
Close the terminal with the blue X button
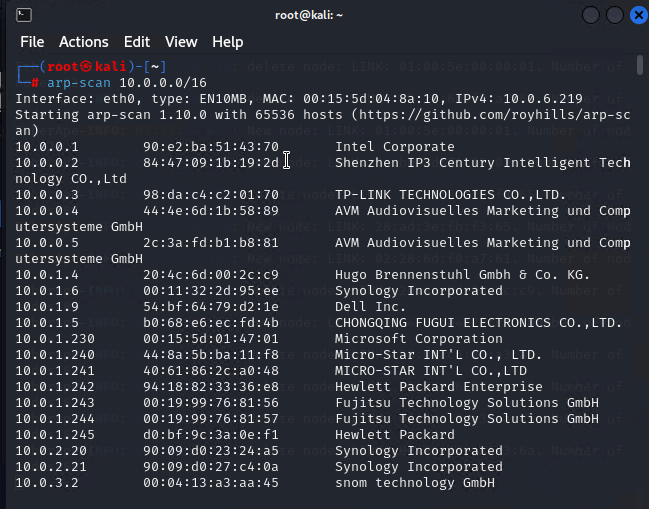639,16
